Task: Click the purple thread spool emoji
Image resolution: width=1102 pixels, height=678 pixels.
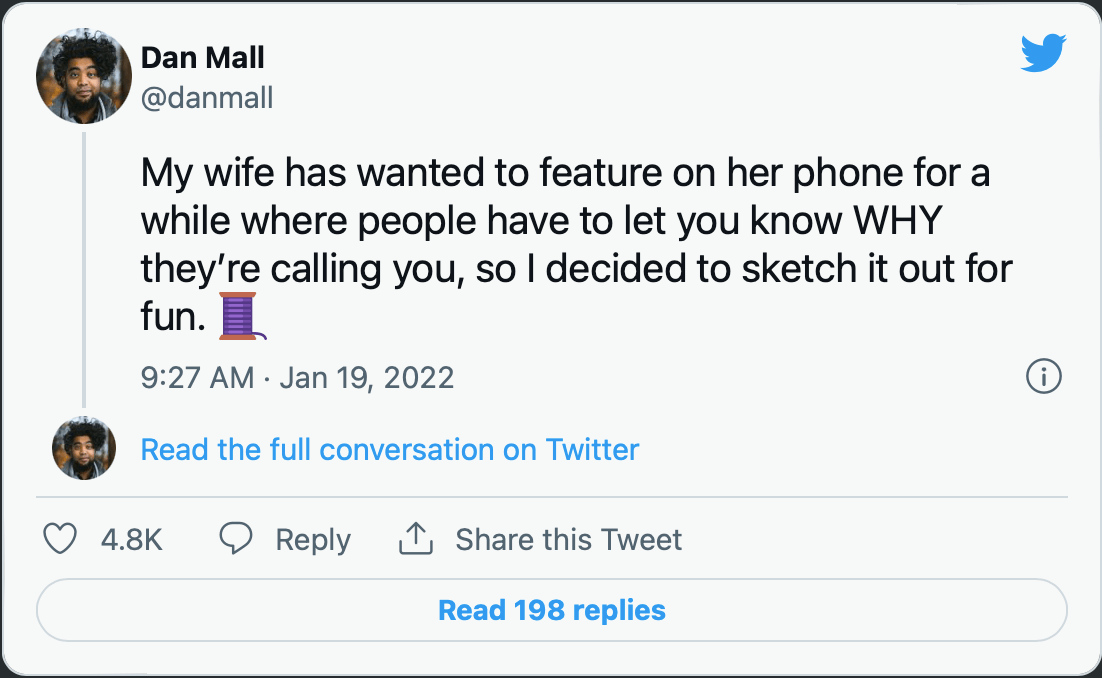Action: (242, 316)
